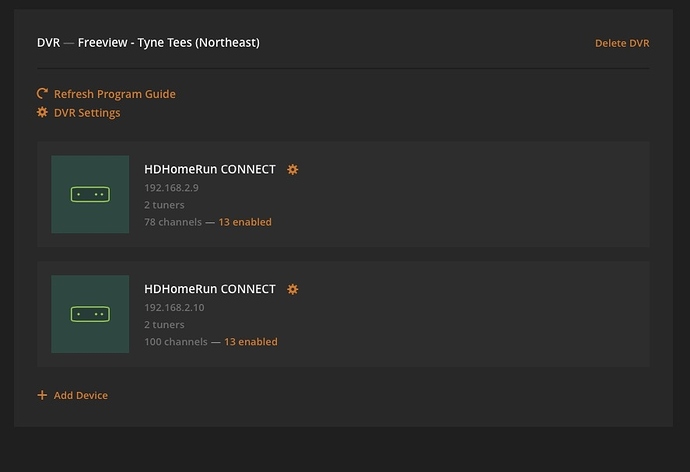Viewport: 690px width, 472px height.
Task: Click the IP address 192.168.2.10
Action: point(174,308)
